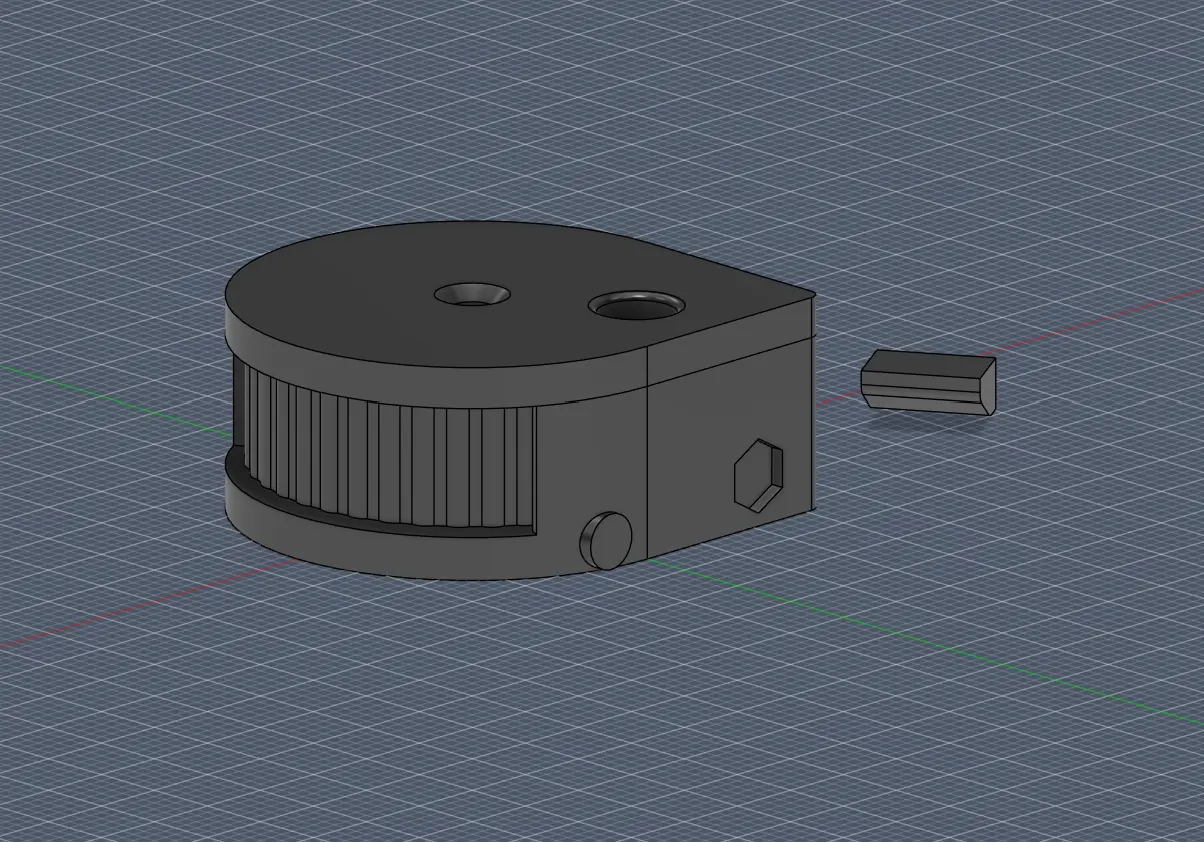The width and height of the screenshot is (1204, 842).
Task: Select the small separate bar beside the housing
Action: pos(929,381)
